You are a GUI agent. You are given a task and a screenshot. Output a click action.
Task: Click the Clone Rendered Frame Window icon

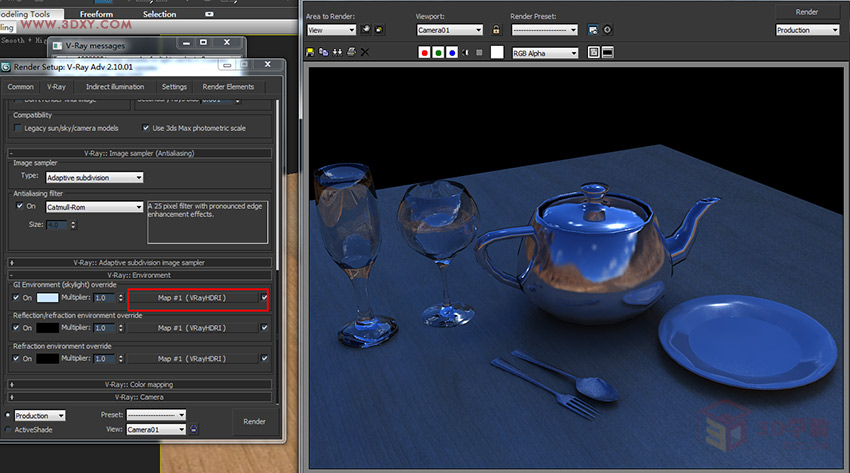337,52
